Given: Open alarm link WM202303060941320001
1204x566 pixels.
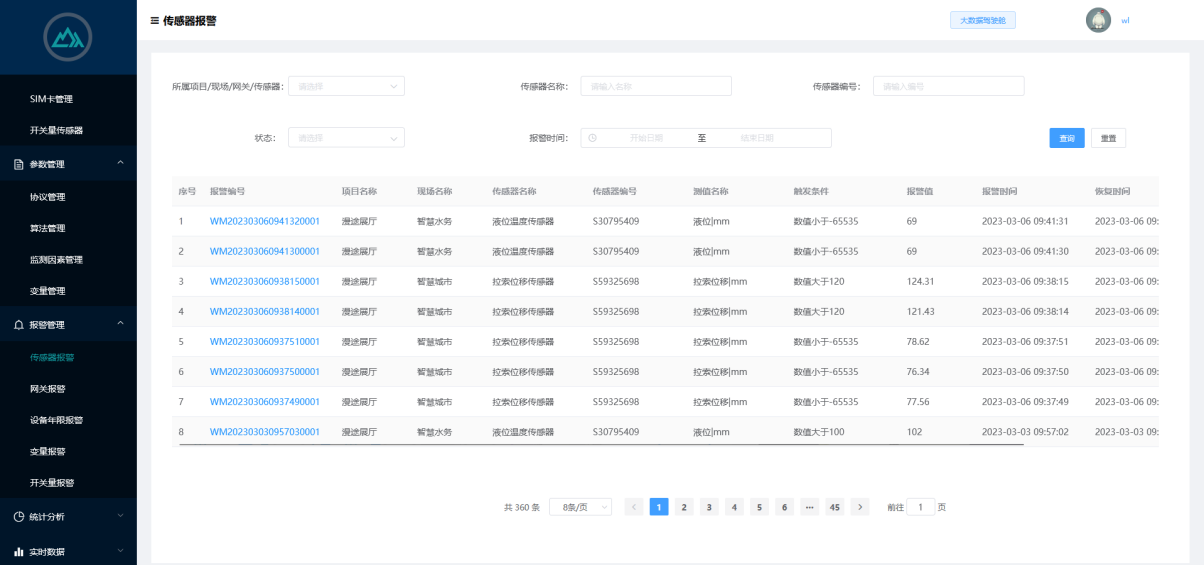Looking at the screenshot, I should (x=264, y=221).
